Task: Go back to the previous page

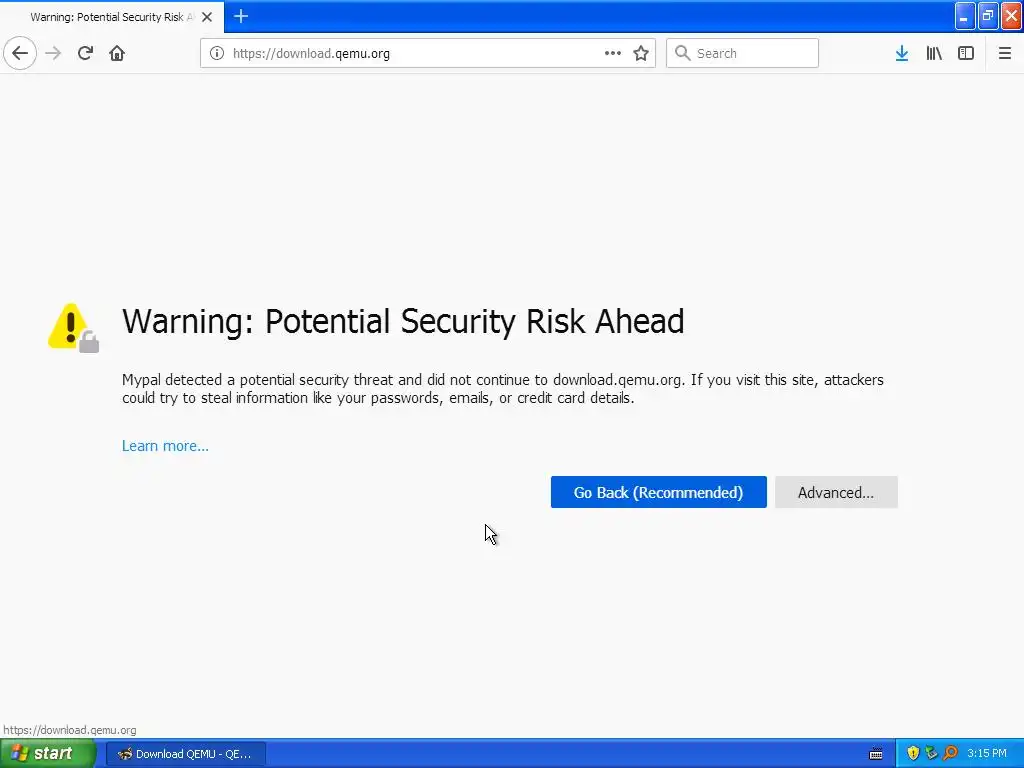Action: point(20,54)
